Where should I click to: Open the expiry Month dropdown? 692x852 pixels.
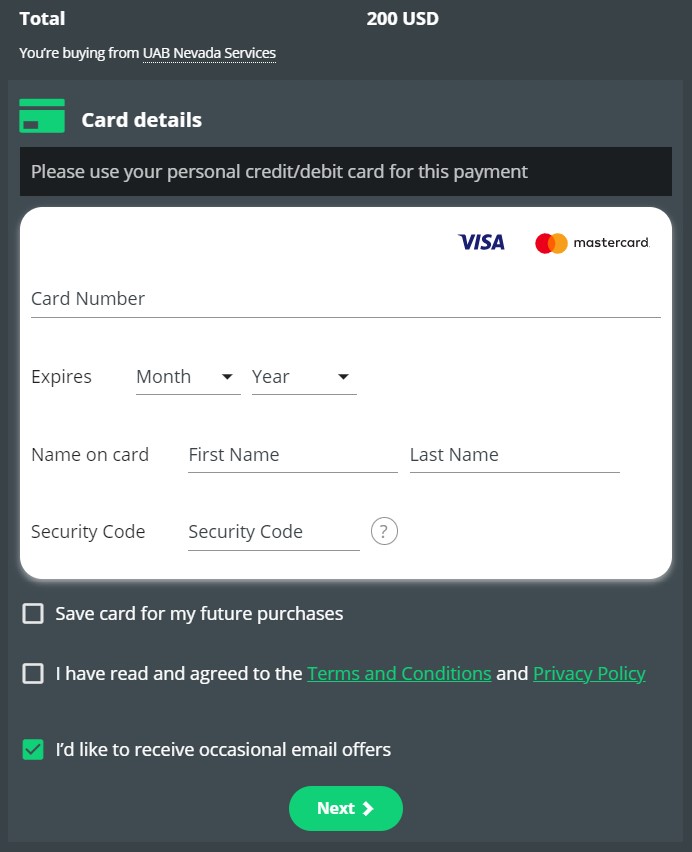tap(187, 377)
